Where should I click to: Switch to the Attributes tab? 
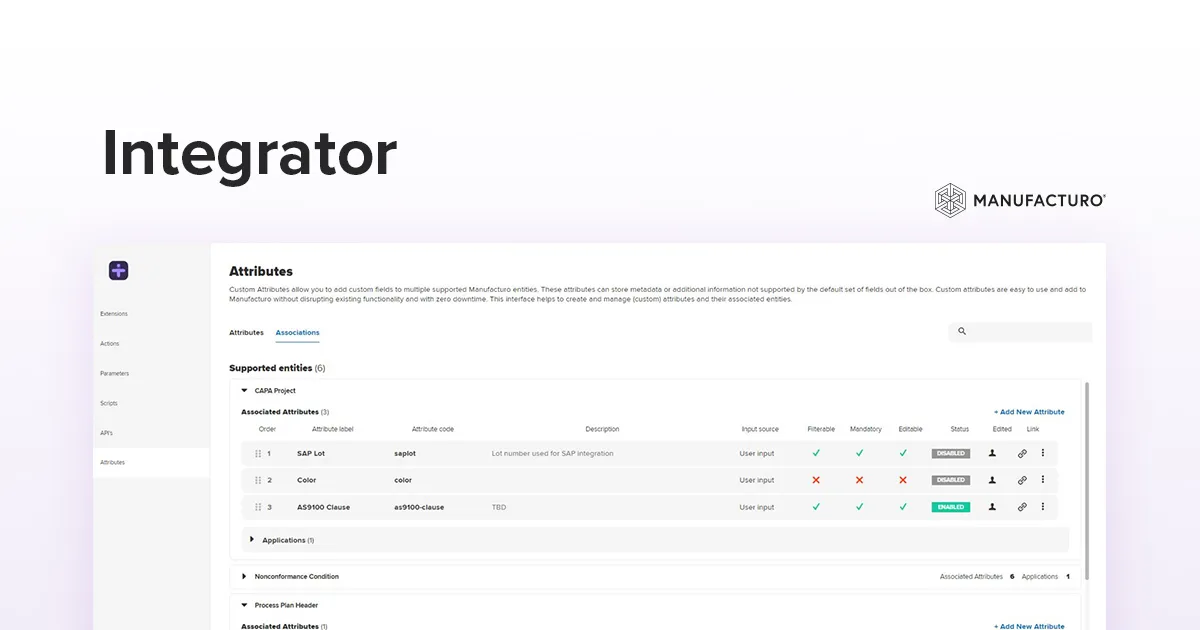coord(246,332)
